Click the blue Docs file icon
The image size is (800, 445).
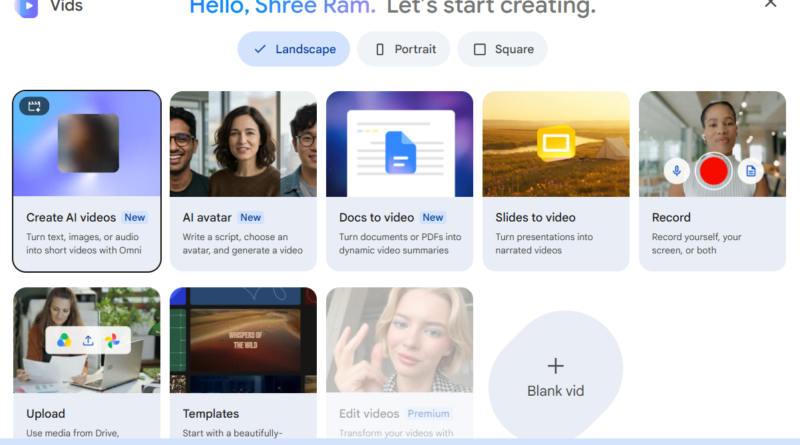[401, 152]
